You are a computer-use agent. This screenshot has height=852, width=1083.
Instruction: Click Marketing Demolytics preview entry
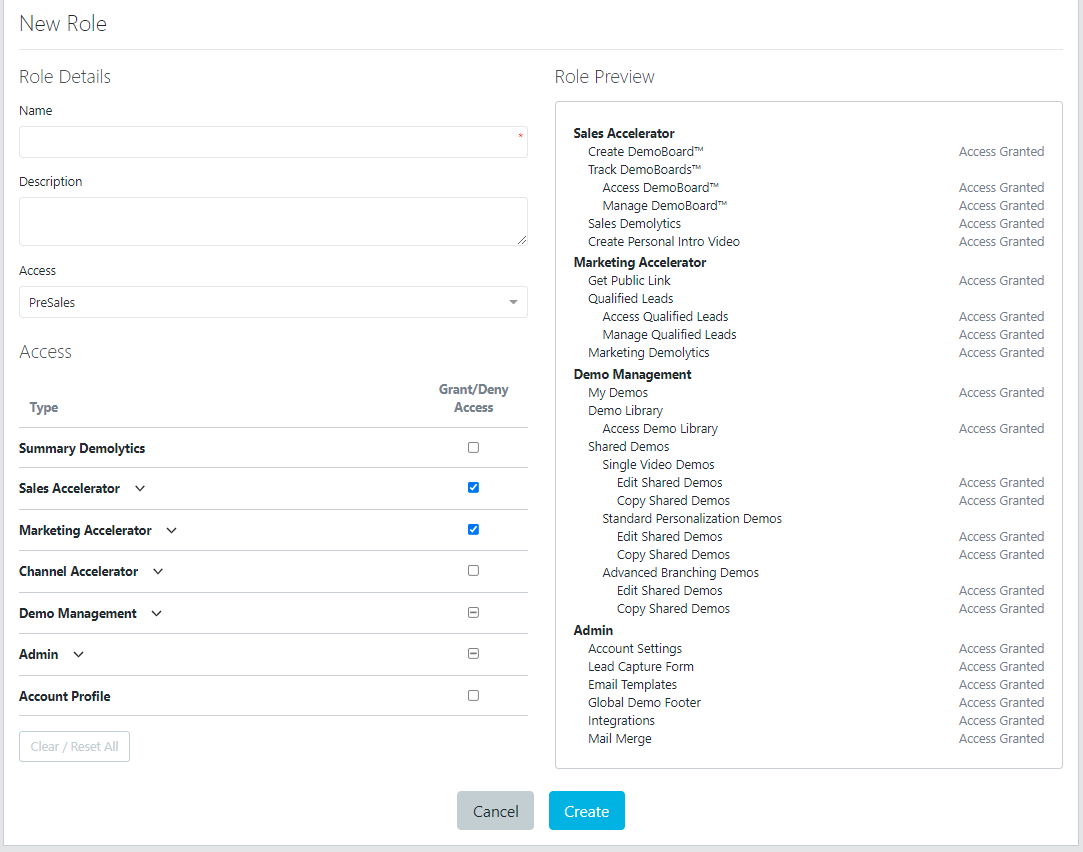point(649,352)
